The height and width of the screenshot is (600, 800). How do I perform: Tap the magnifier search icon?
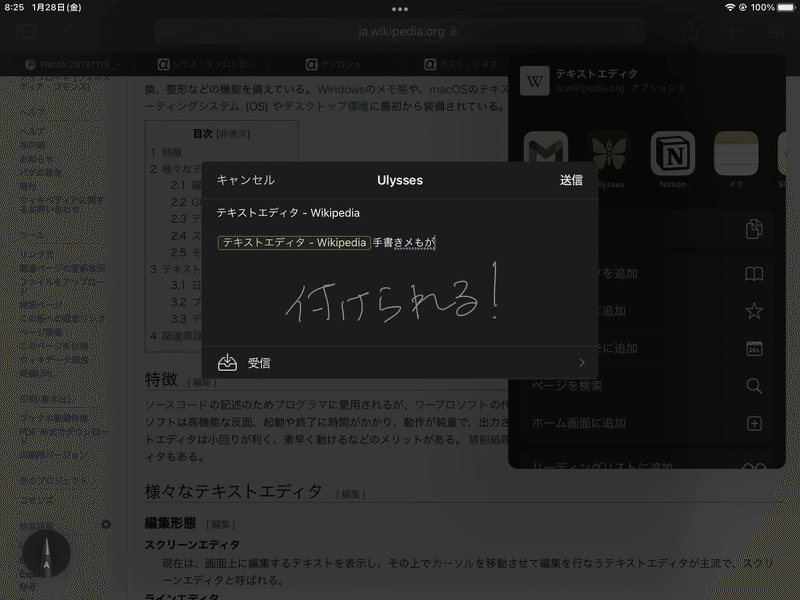click(x=754, y=386)
